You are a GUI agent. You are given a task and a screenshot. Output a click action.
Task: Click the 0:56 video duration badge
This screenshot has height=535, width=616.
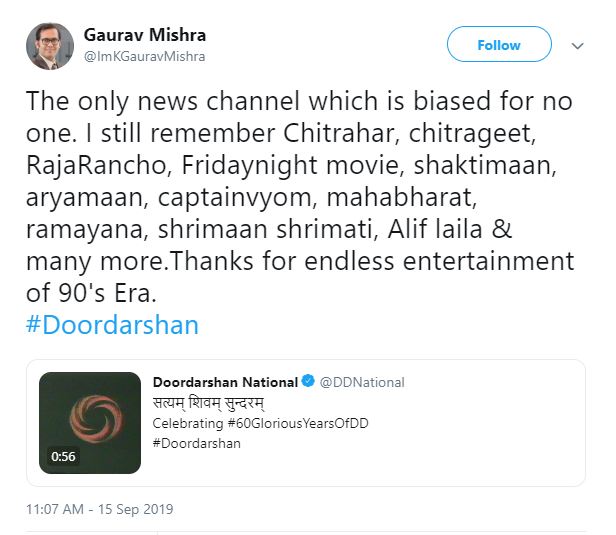point(63,456)
